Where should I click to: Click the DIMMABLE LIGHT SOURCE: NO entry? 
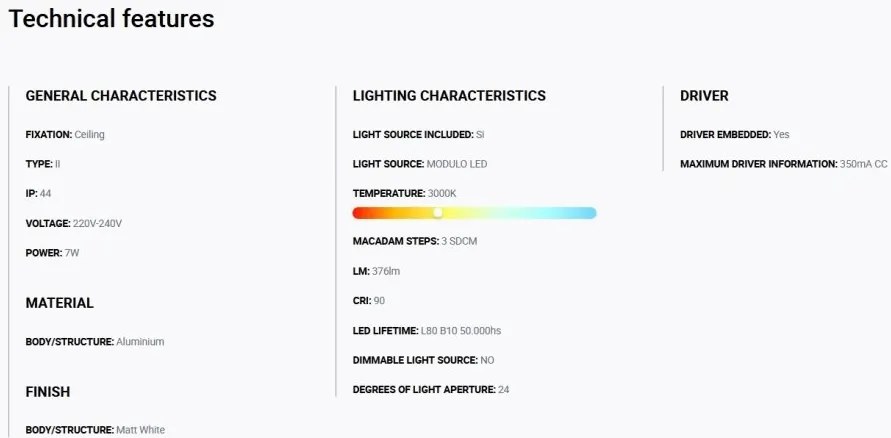pyautogui.click(x=423, y=360)
